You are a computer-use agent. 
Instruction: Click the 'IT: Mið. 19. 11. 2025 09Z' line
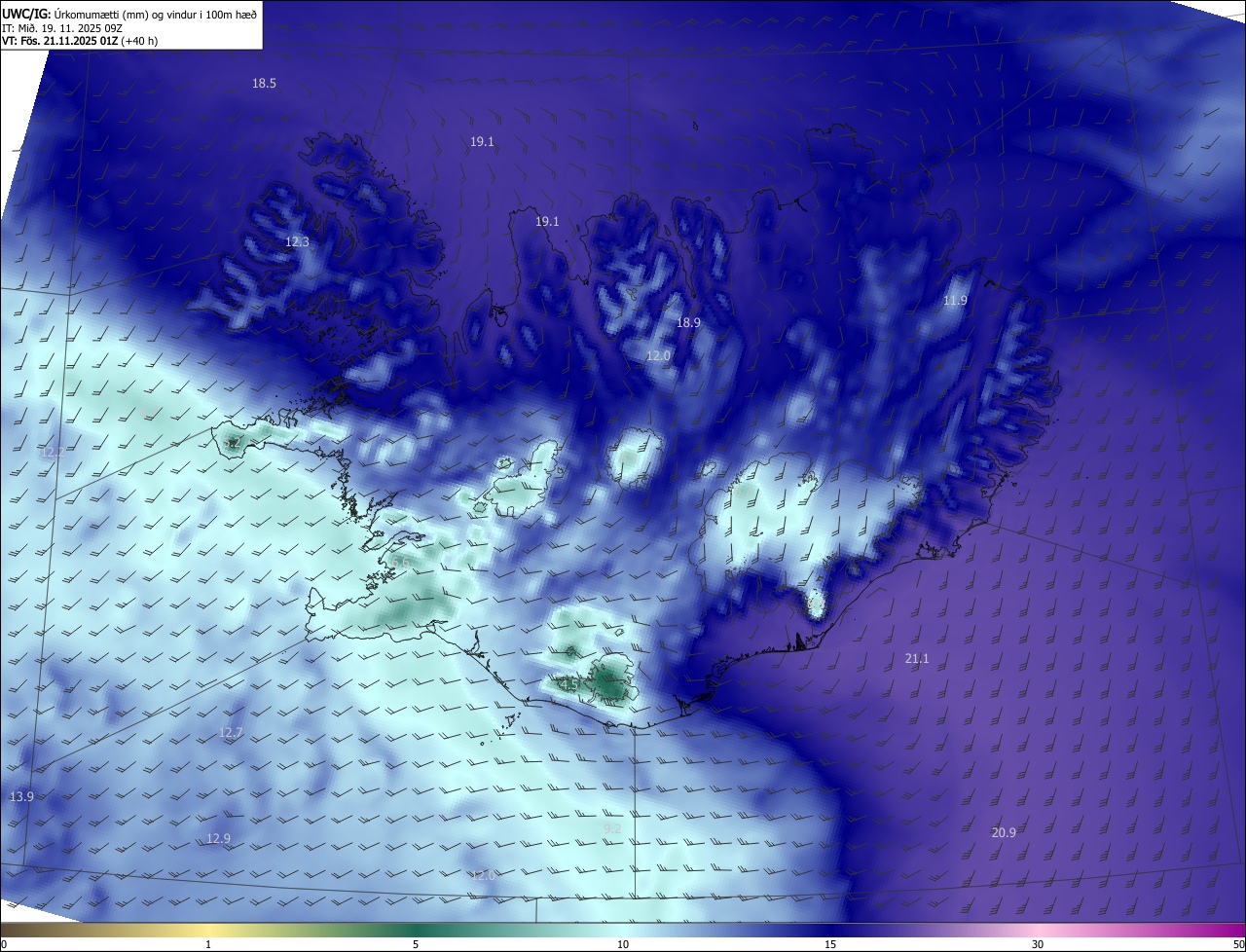62,27
